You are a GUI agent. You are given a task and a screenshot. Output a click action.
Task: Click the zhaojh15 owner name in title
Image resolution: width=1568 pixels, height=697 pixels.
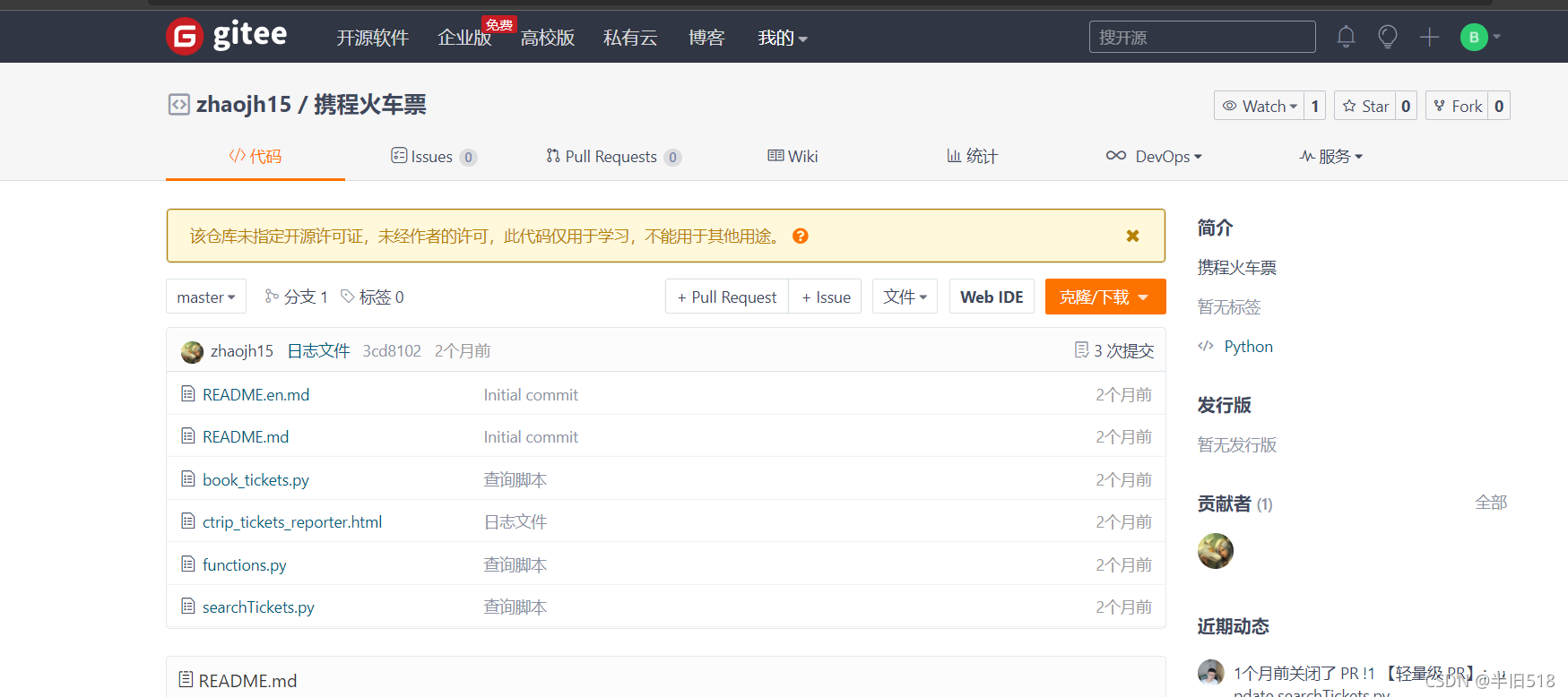(x=244, y=105)
